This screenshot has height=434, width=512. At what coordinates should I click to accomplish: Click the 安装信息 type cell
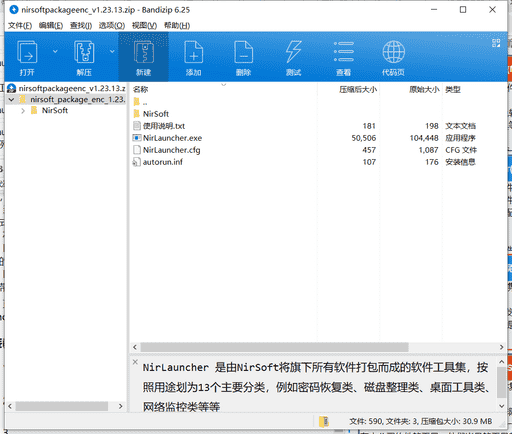[x=460, y=162]
